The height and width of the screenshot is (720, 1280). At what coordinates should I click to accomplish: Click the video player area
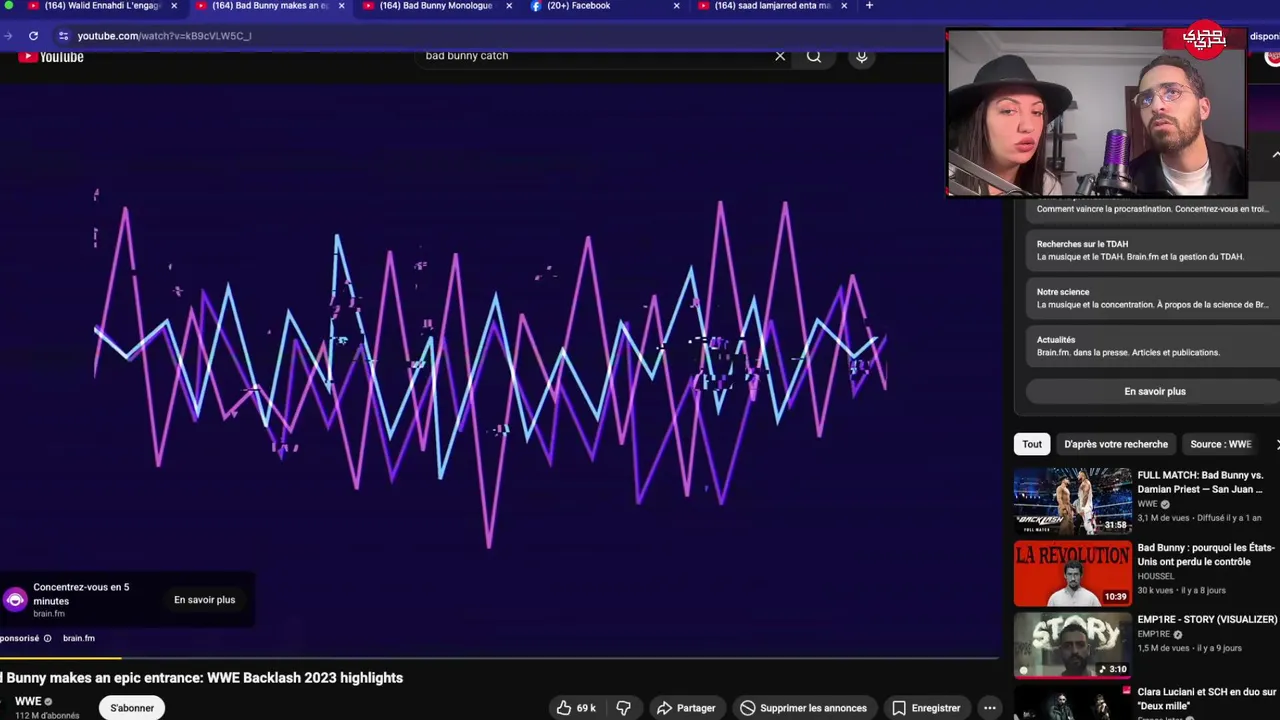click(500, 370)
